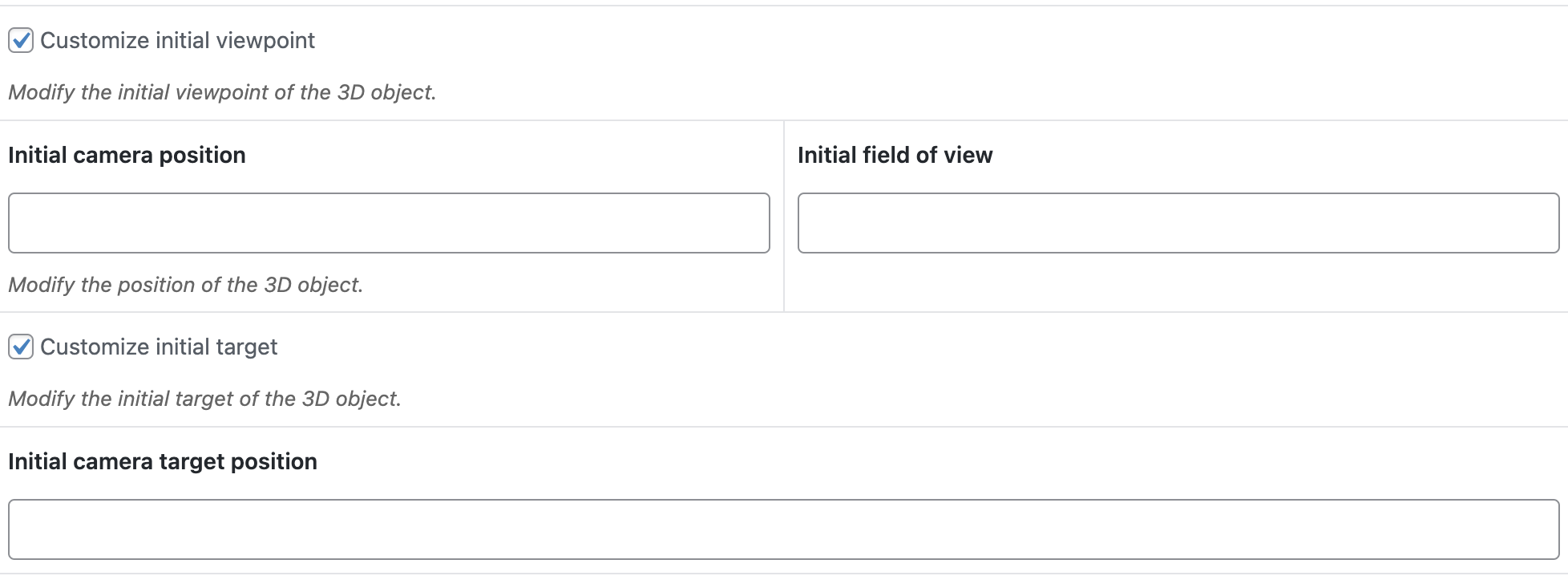Disable custom initial viewpoint via its blue checkmark
Viewport: 1568px width, 584px height.
(21, 40)
